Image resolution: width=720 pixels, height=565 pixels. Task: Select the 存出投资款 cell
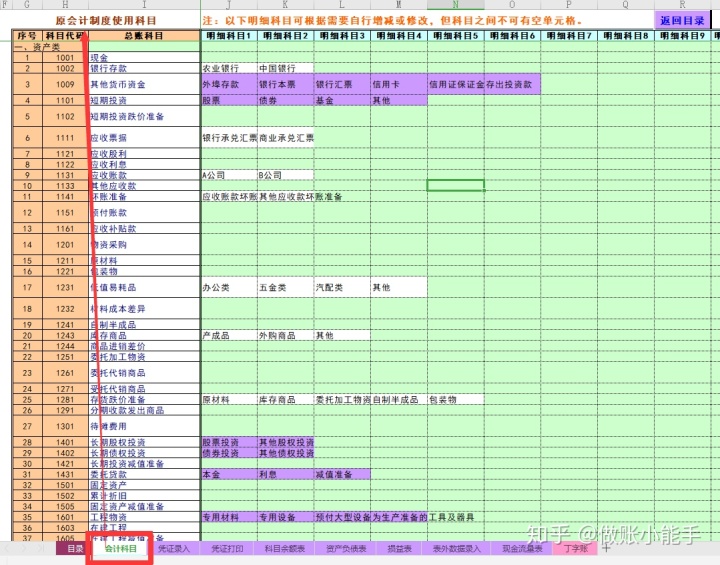coord(512,84)
